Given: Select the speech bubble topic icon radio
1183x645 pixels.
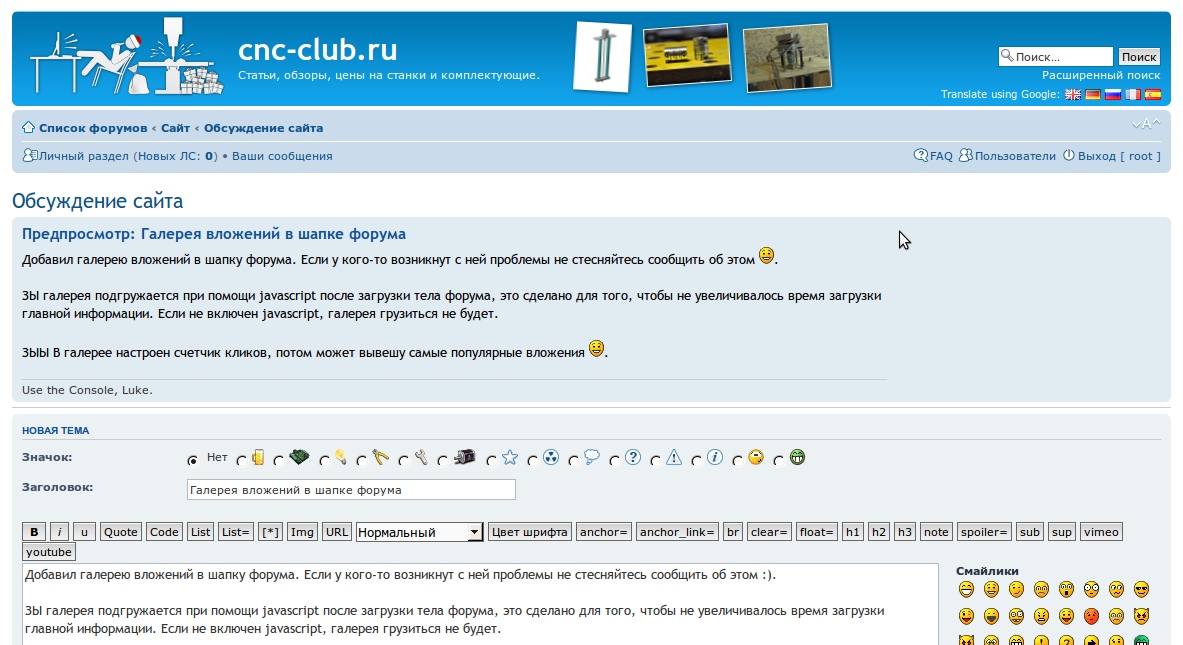Looking at the screenshot, I should [x=573, y=460].
